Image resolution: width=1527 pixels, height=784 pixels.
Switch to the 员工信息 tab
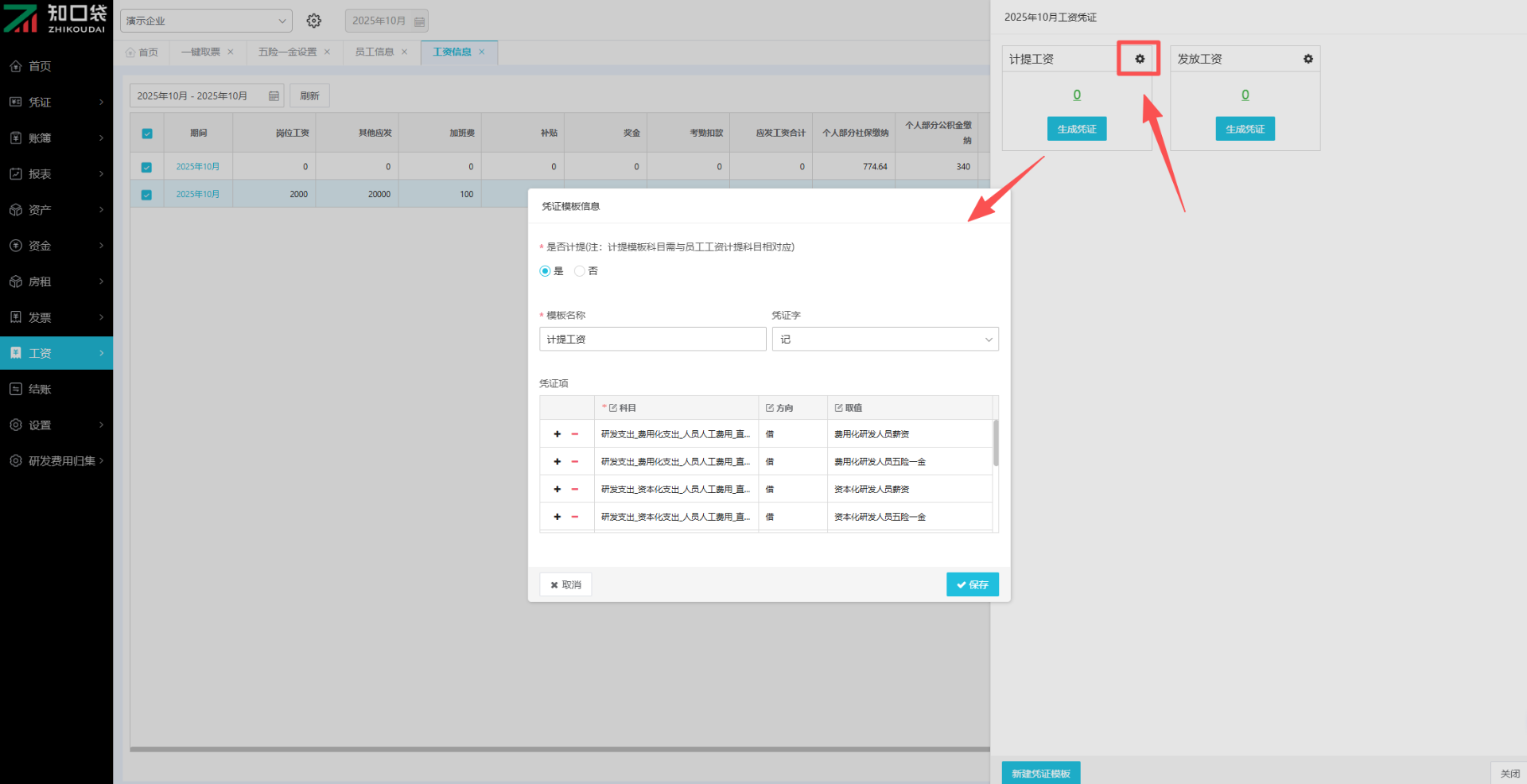374,52
